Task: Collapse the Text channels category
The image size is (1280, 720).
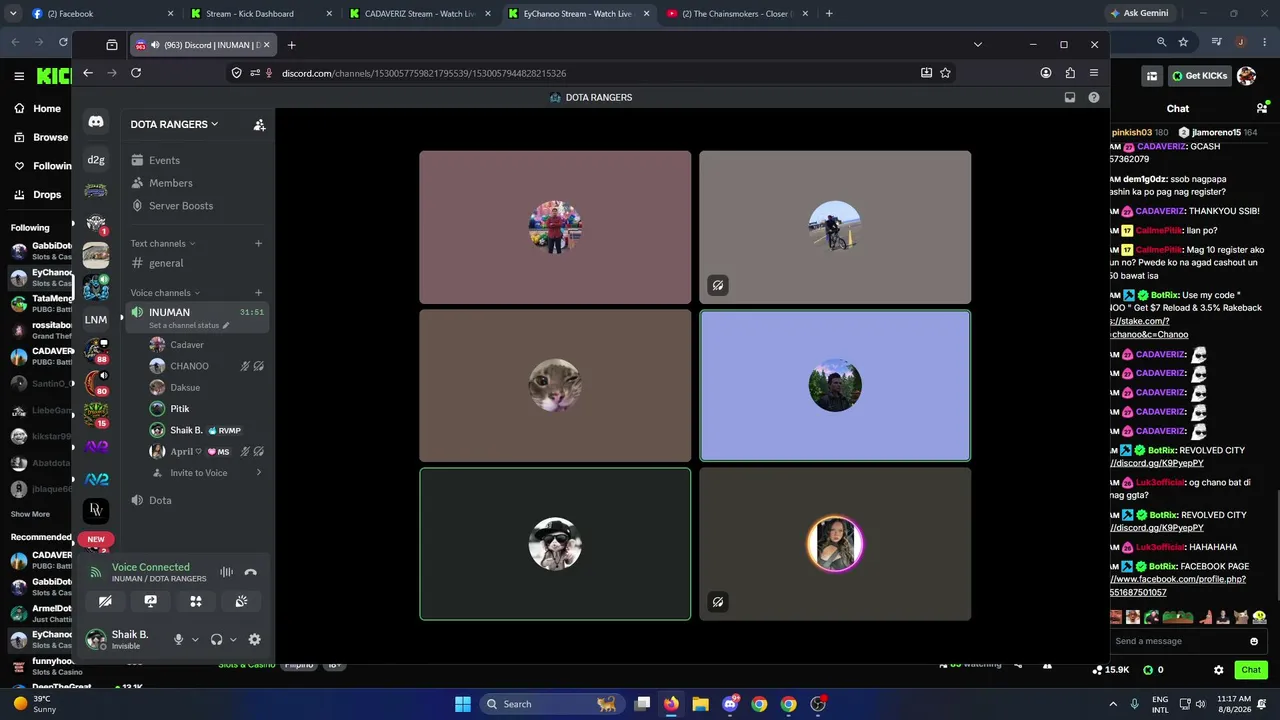Action: [163, 243]
